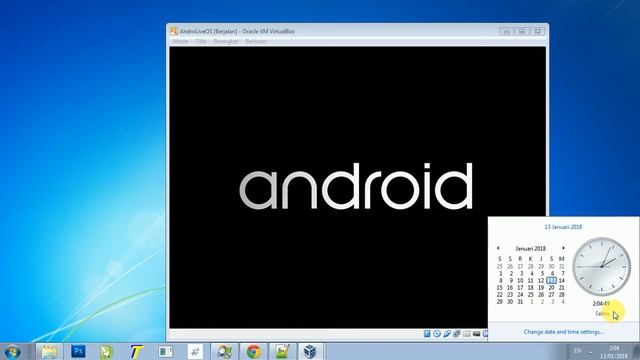Click the shared folders icon in VirtualBox status bar
The height and width of the screenshot is (360, 640).
(467, 333)
